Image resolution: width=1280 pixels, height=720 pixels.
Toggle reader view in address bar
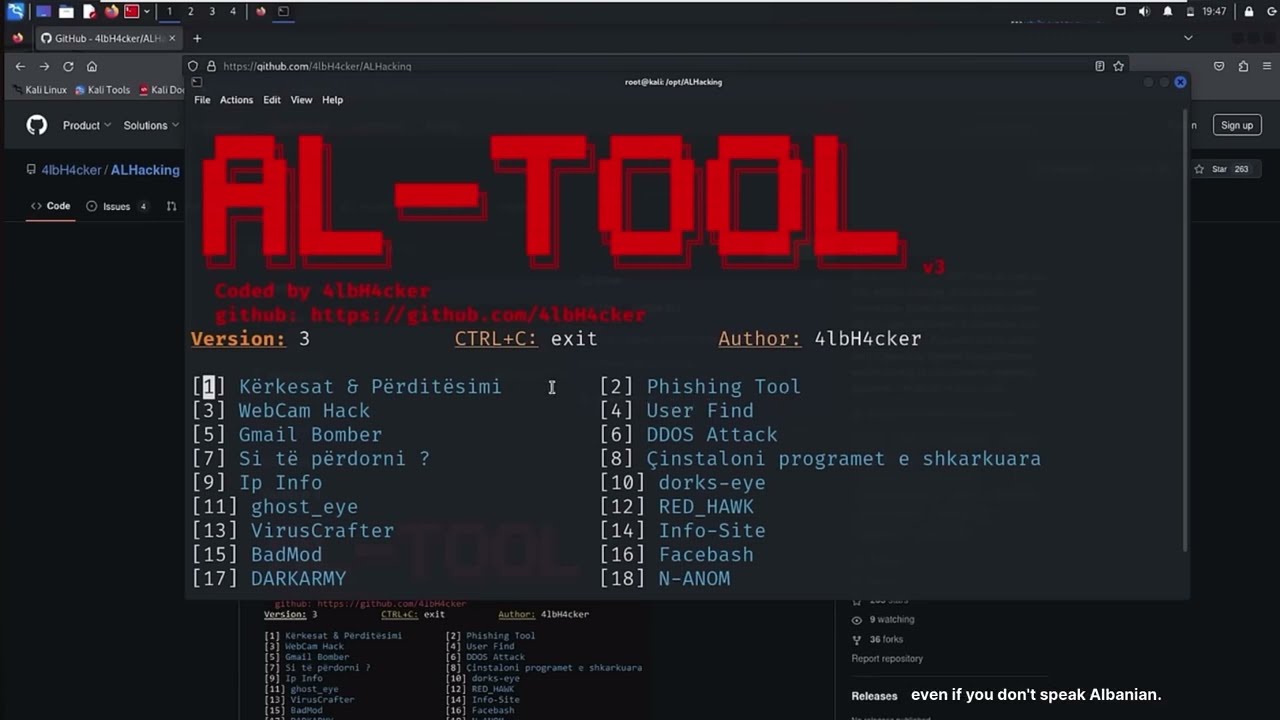click(x=1100, y=66)
